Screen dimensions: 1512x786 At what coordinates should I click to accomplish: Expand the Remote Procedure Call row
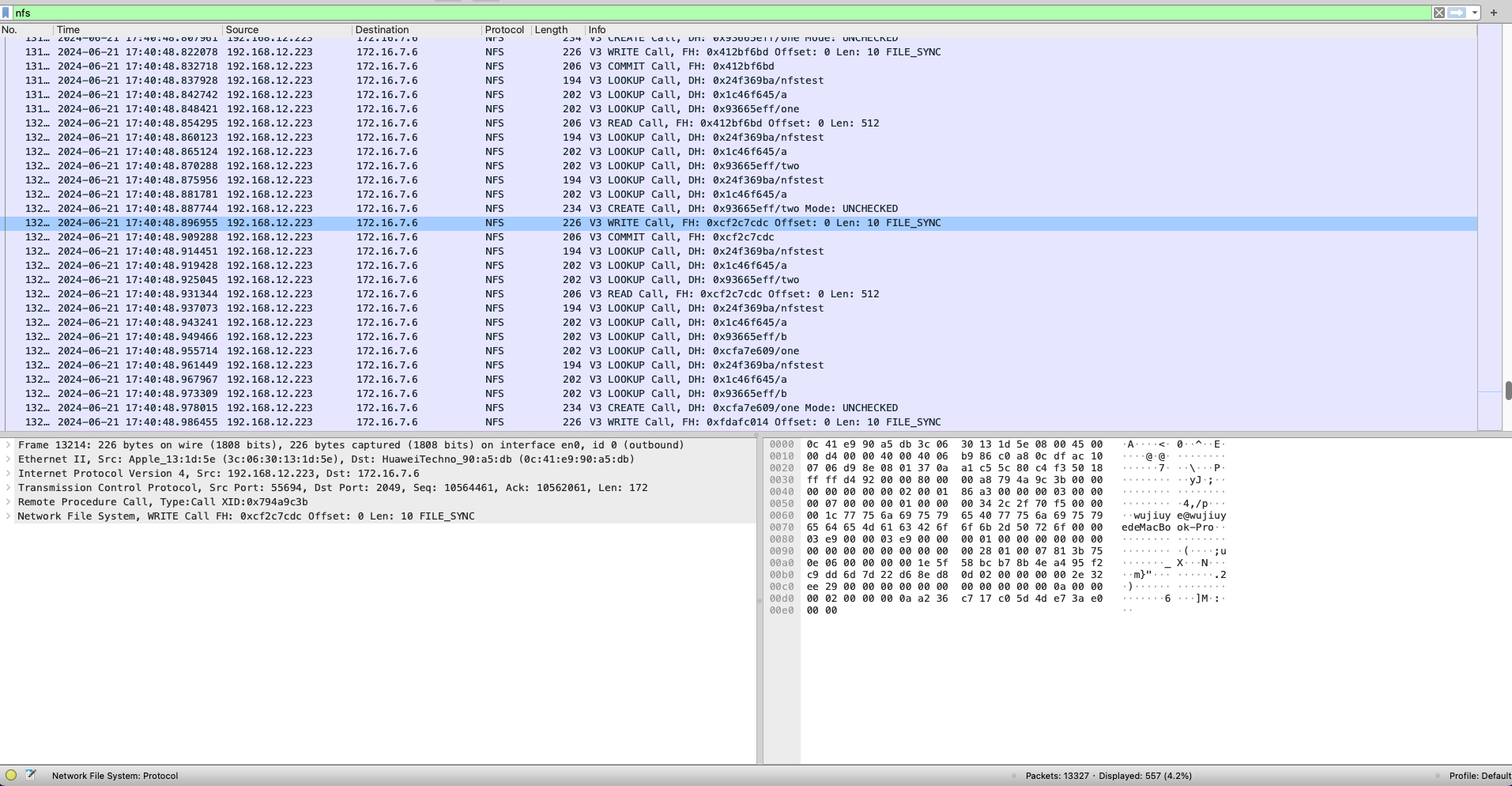pos(9,502)
